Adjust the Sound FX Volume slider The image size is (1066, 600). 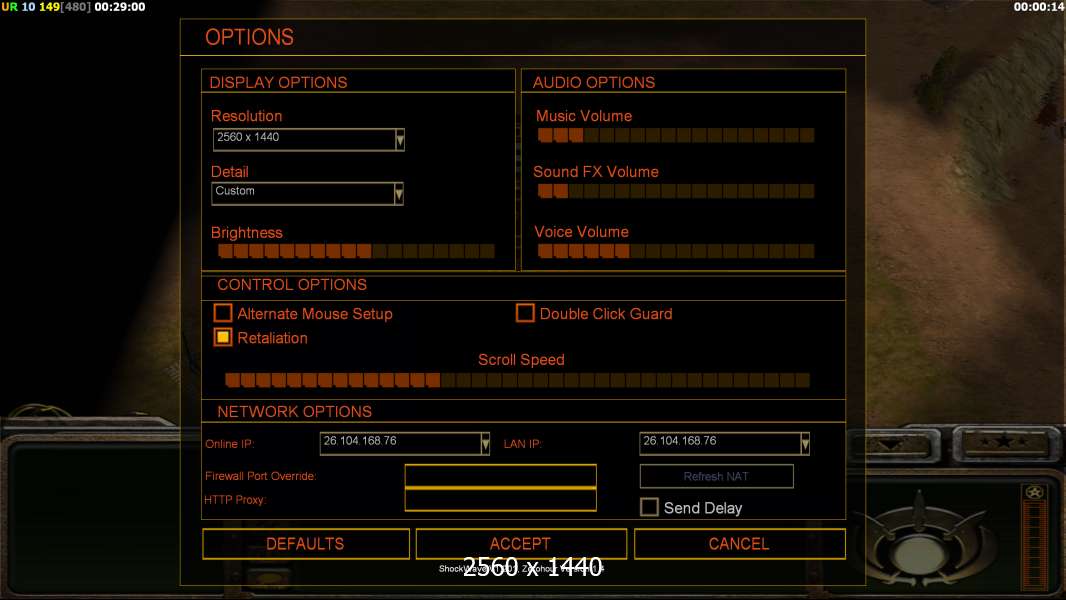676,191
